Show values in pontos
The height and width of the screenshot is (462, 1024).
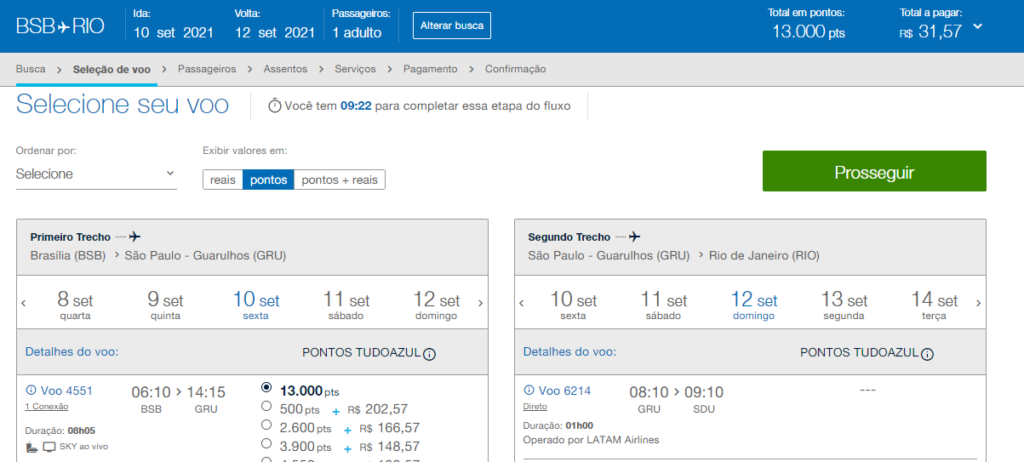[268, 180]
